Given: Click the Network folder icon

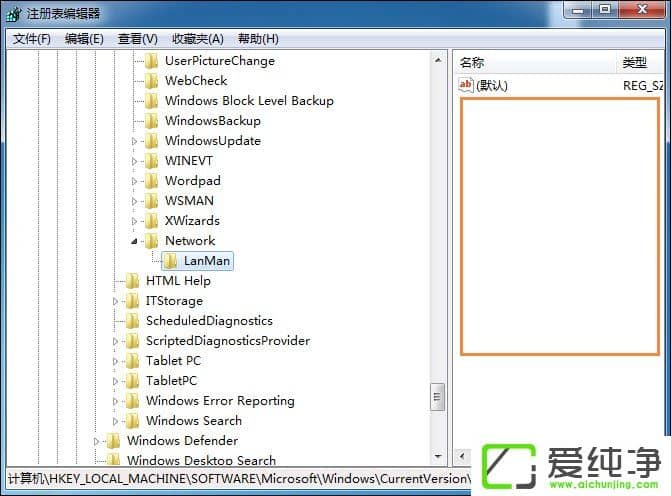Looking at the screenshot, I should 152,241.
